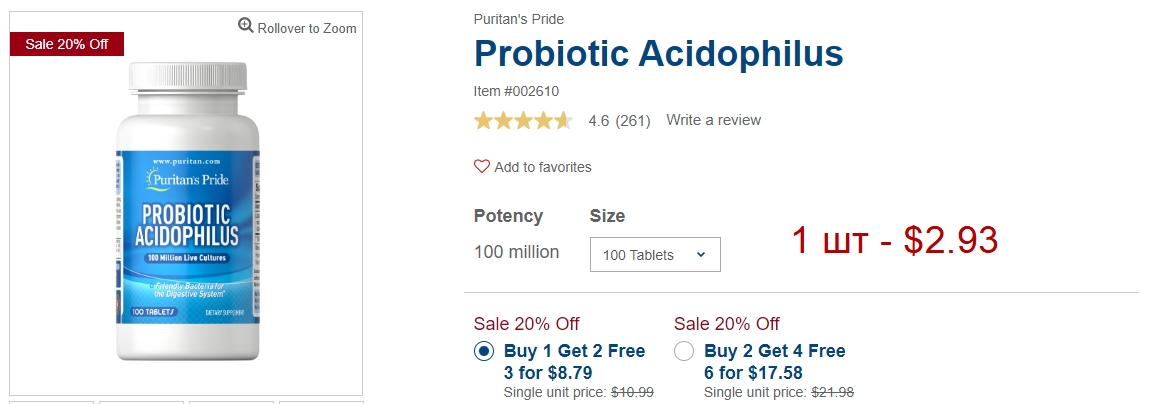Click the Sale 20% Off badge on image

click(67, 44)
